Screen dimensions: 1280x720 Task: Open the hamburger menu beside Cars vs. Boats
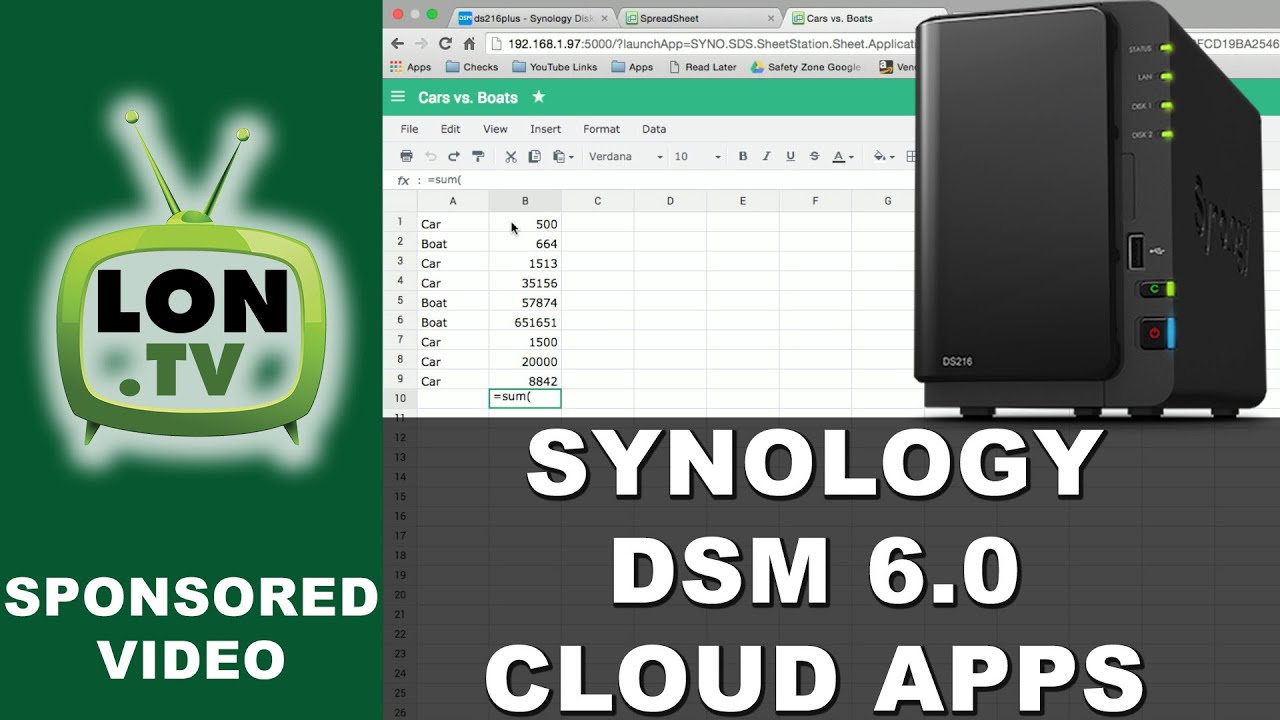(398, 97)
